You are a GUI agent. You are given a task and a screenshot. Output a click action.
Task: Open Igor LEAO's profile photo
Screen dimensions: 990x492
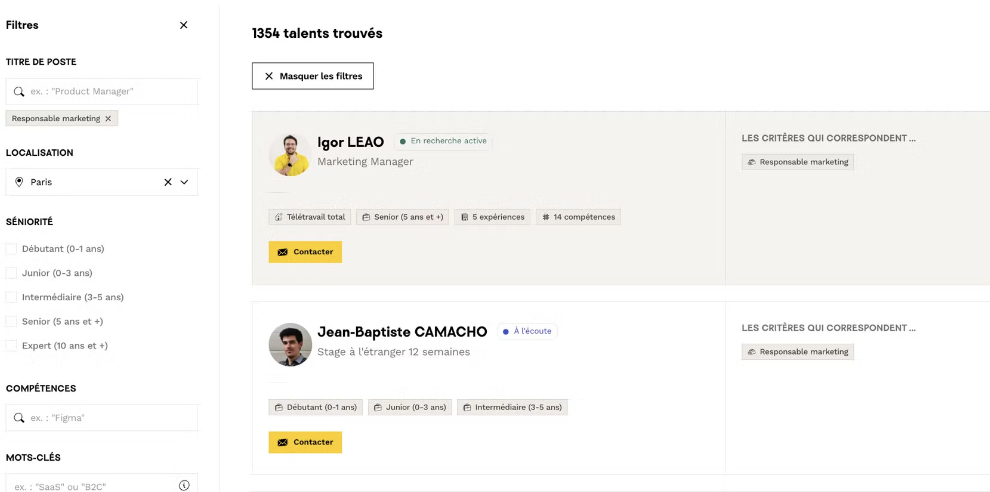pos(289,154)
